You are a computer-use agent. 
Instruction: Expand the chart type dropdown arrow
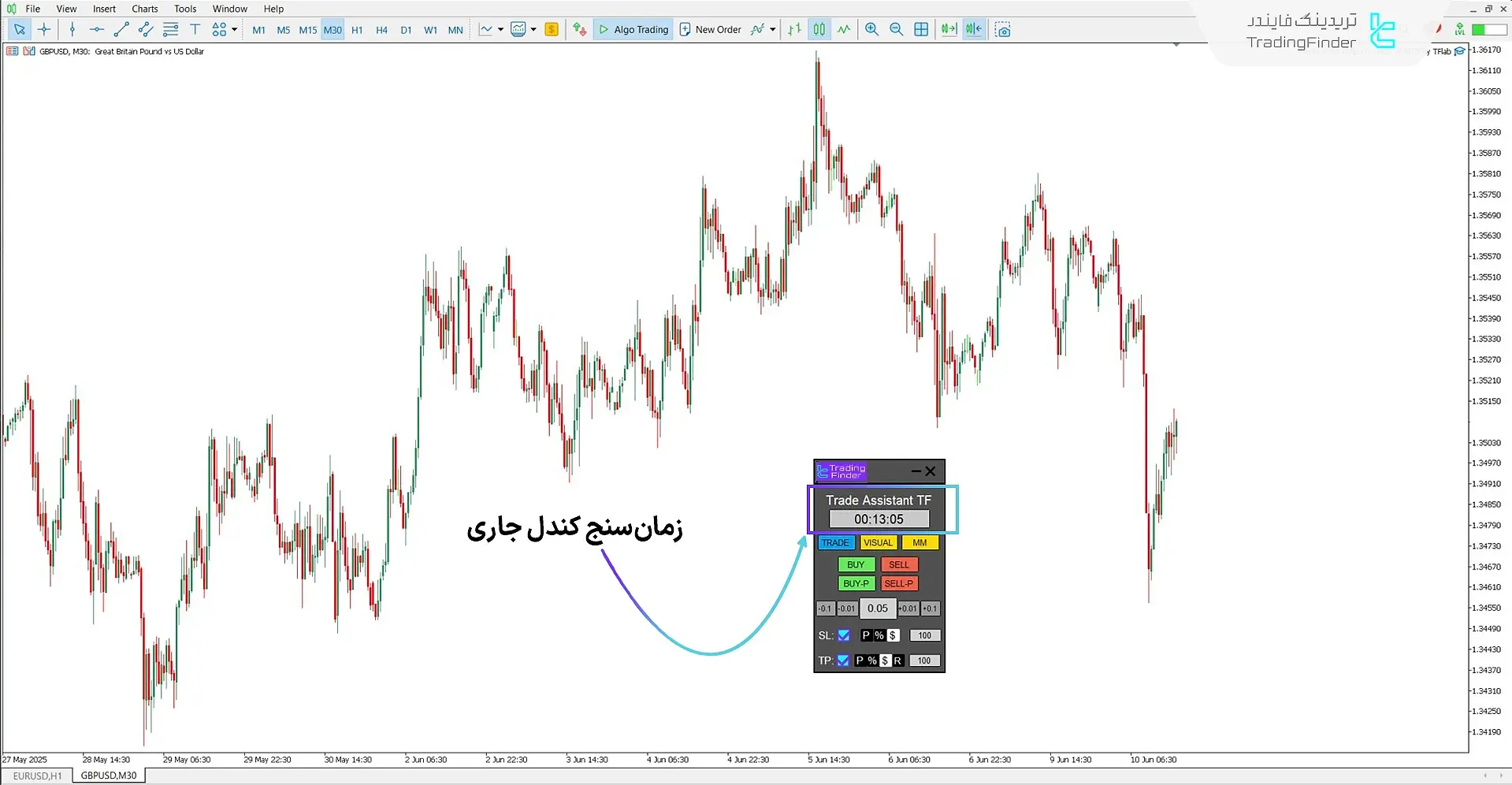point(501,30)
